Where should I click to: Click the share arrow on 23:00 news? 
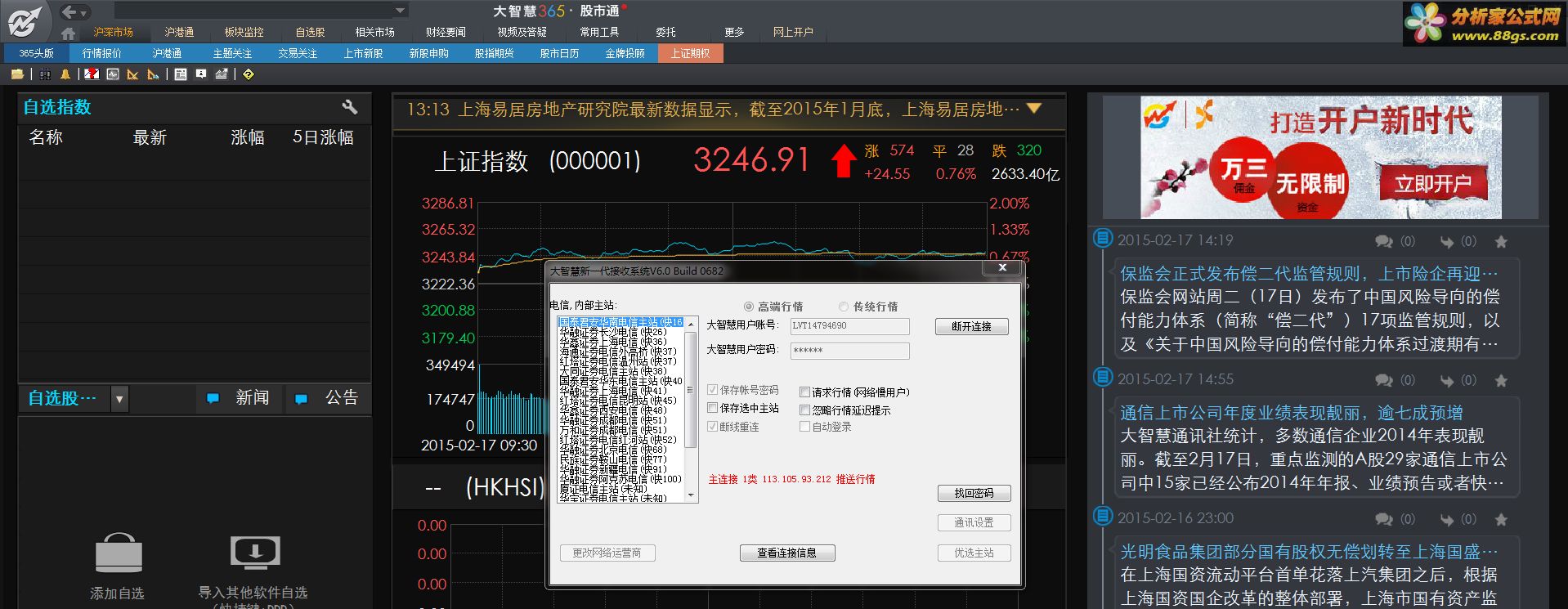[1447, 520]
